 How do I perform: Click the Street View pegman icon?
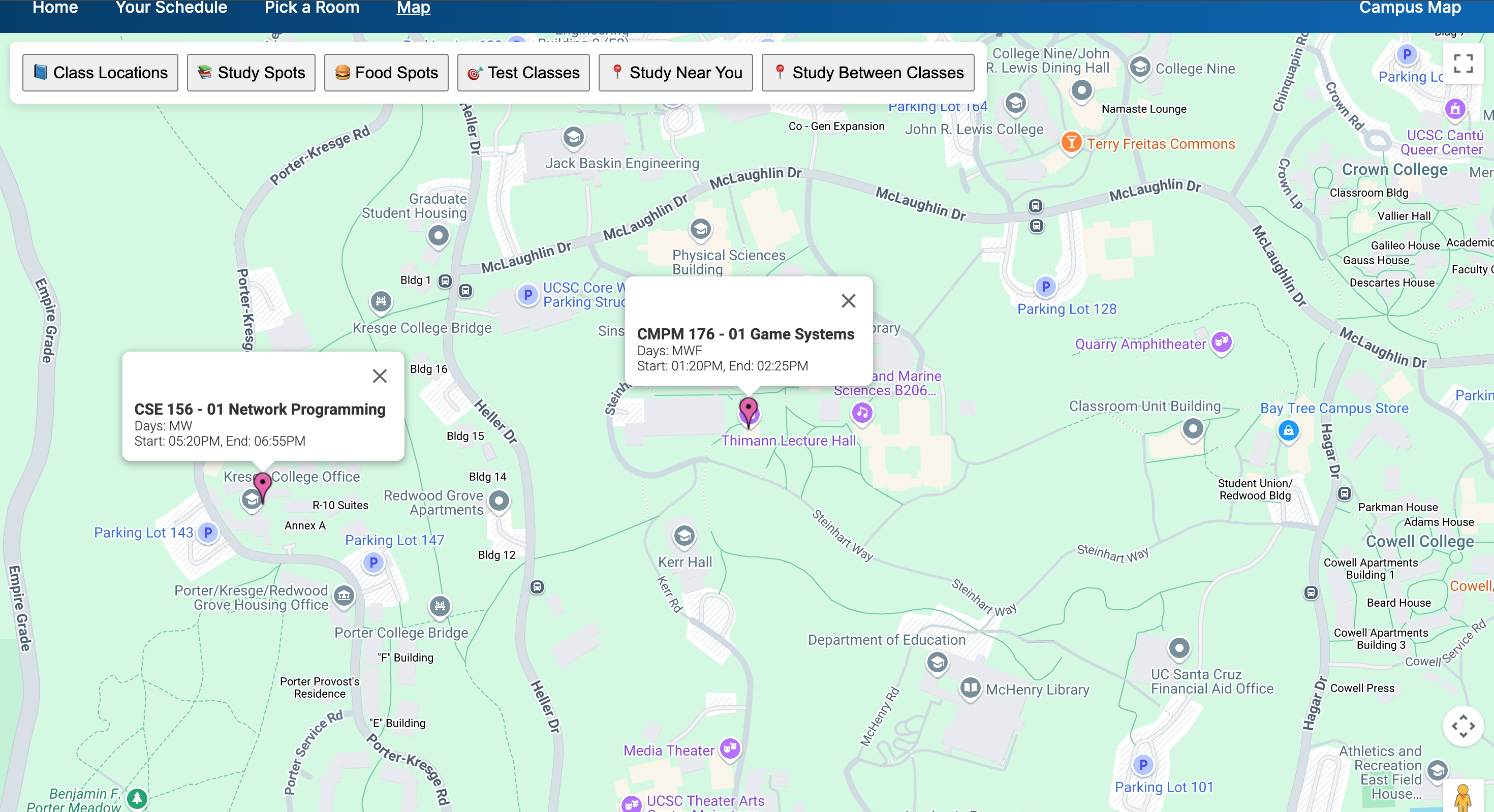1462,797
